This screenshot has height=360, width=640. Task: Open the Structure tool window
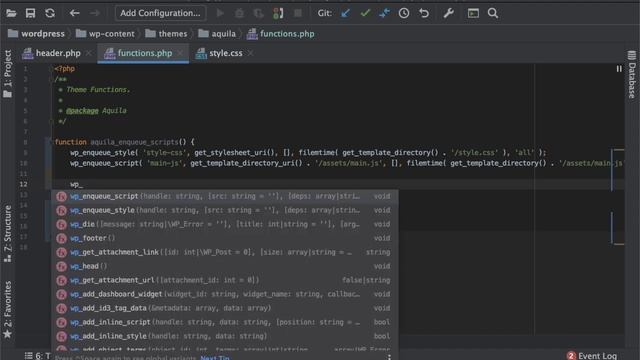[x=7, y=233]
